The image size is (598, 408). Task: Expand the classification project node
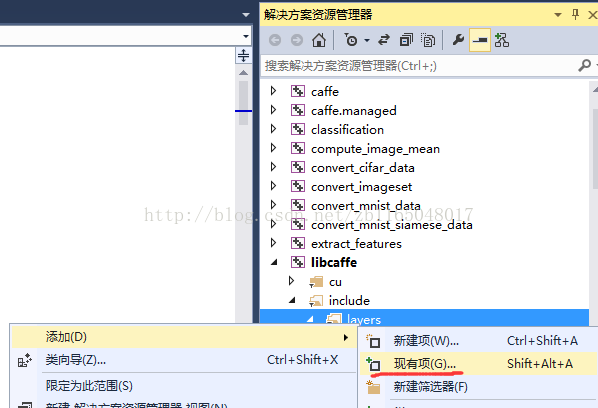tap(273, 129)
